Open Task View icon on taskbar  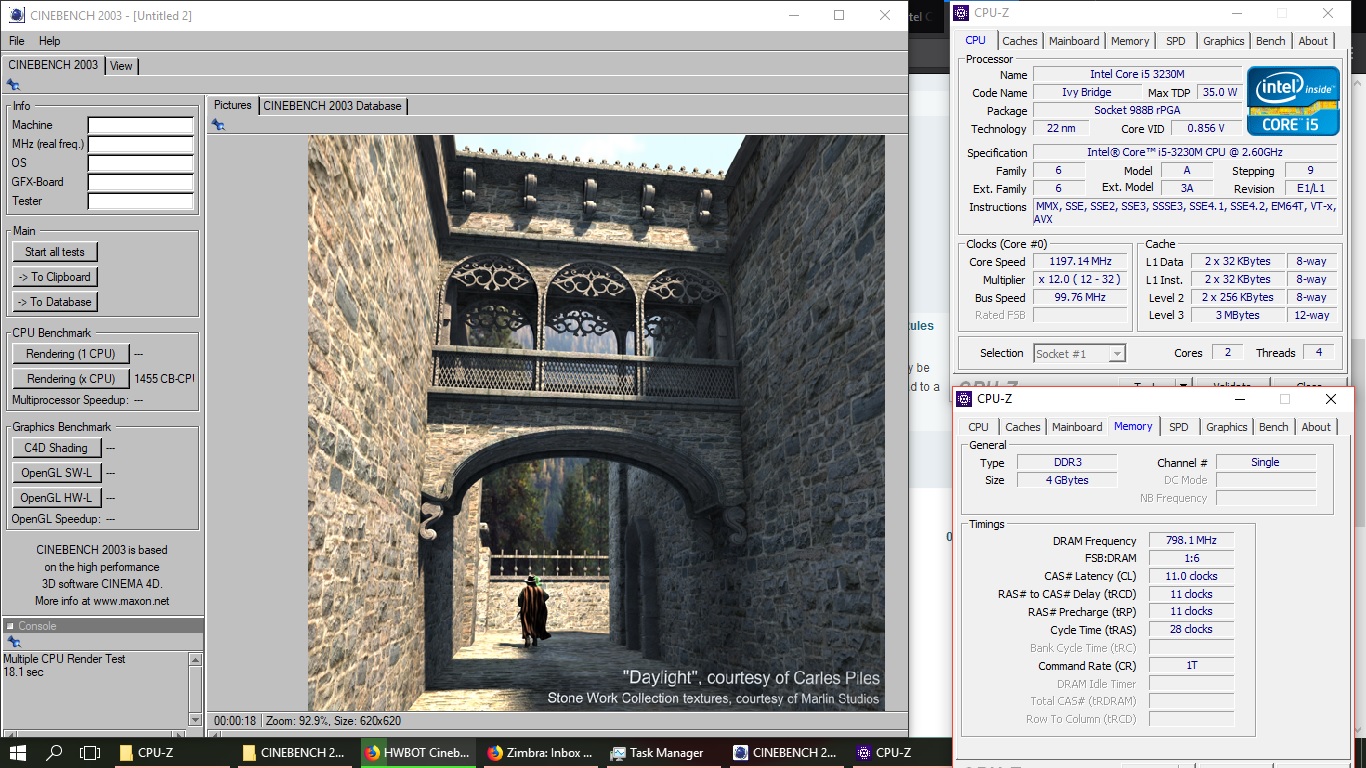90,753
